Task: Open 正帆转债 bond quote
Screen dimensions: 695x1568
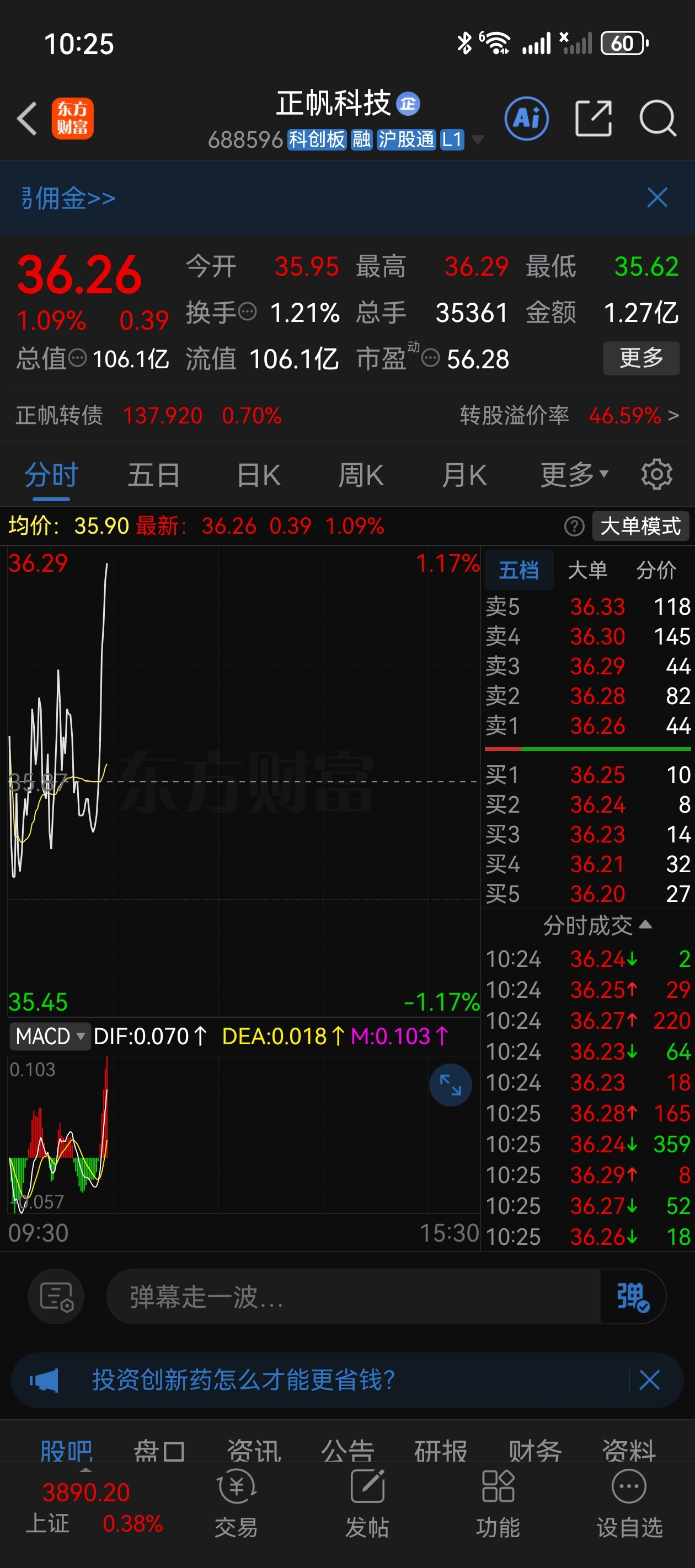Action: (148, 416)
